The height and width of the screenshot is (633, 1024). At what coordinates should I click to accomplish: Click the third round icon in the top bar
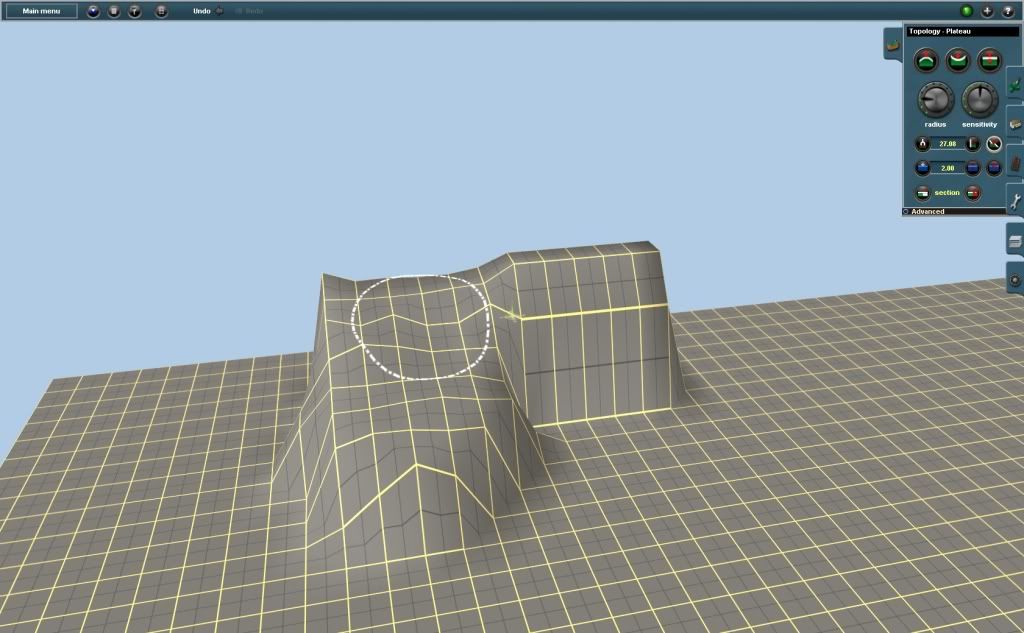(x=135, y=11)
